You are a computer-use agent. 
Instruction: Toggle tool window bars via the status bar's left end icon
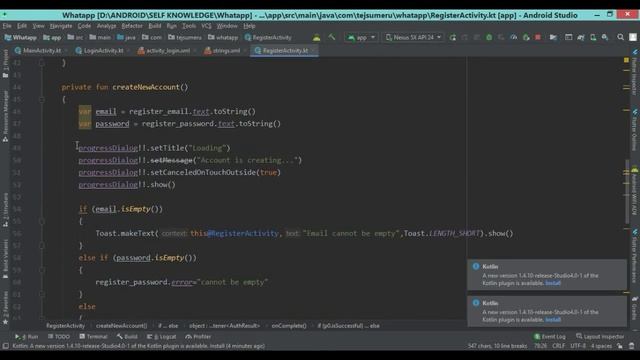[x=5, y=346]
